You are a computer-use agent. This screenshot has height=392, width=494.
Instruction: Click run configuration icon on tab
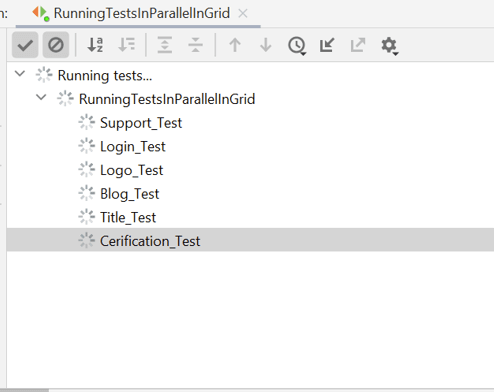click(41, 14)
